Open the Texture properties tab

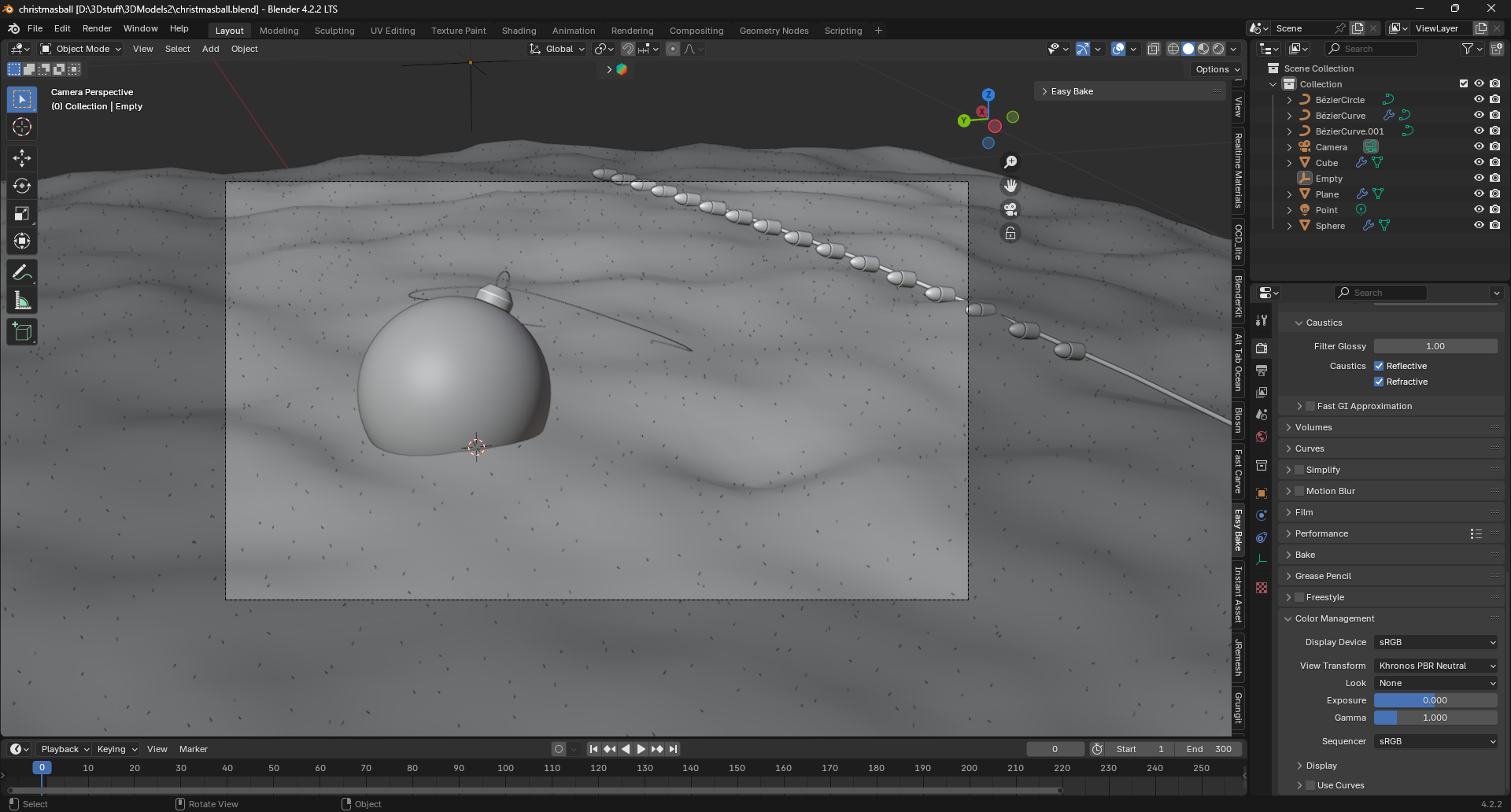[1262, 588]
